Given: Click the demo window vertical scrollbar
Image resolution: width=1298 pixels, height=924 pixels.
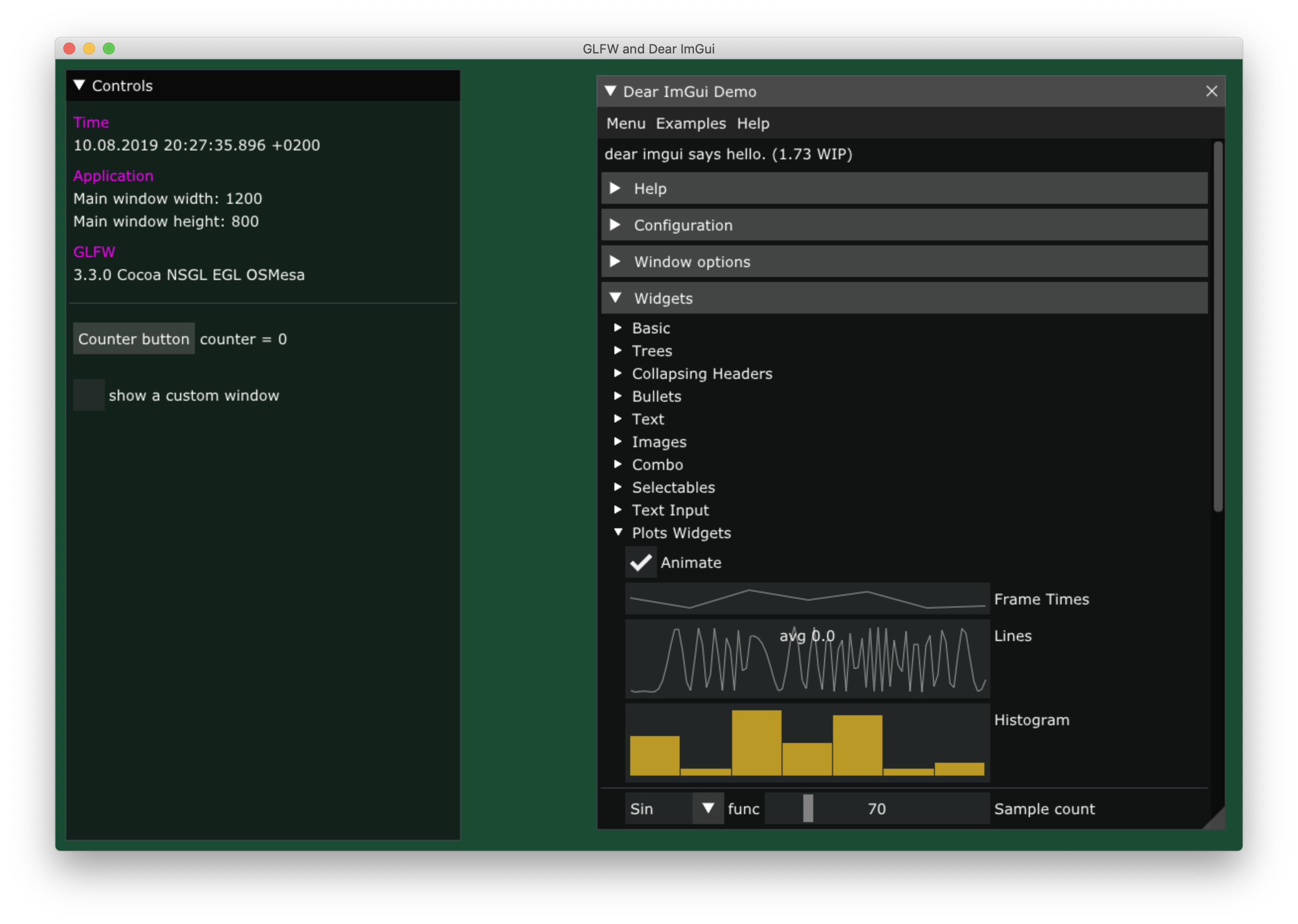Looking at the screenshot, I should pos(1217,327).
